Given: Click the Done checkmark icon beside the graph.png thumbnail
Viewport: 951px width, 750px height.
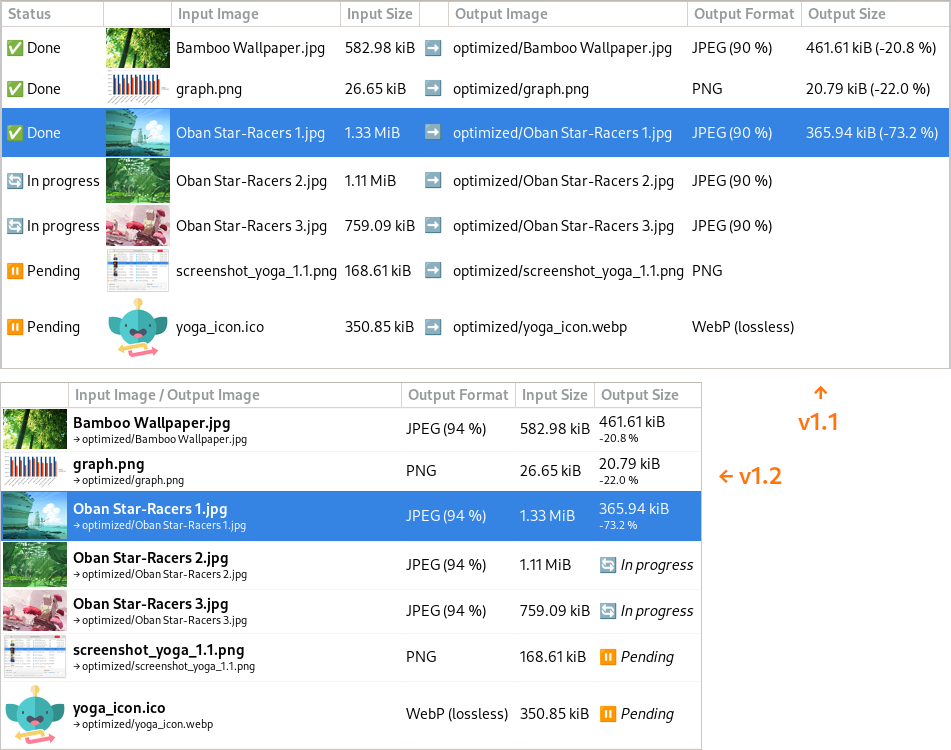Looking at the screenshot, I should (x=15, y=89).
